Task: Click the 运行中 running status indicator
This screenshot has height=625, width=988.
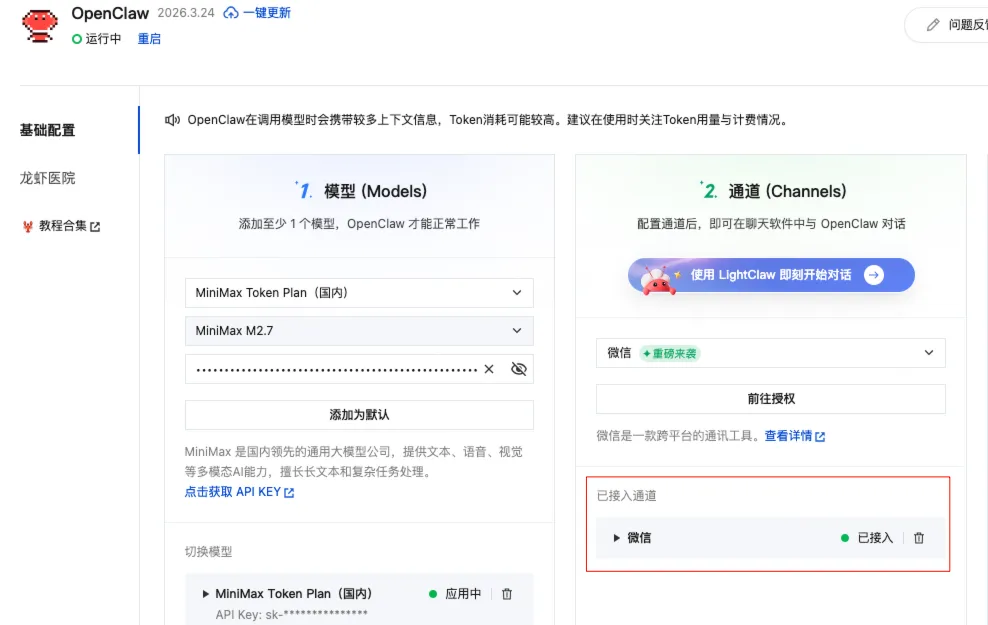Action: coord(96,39)
